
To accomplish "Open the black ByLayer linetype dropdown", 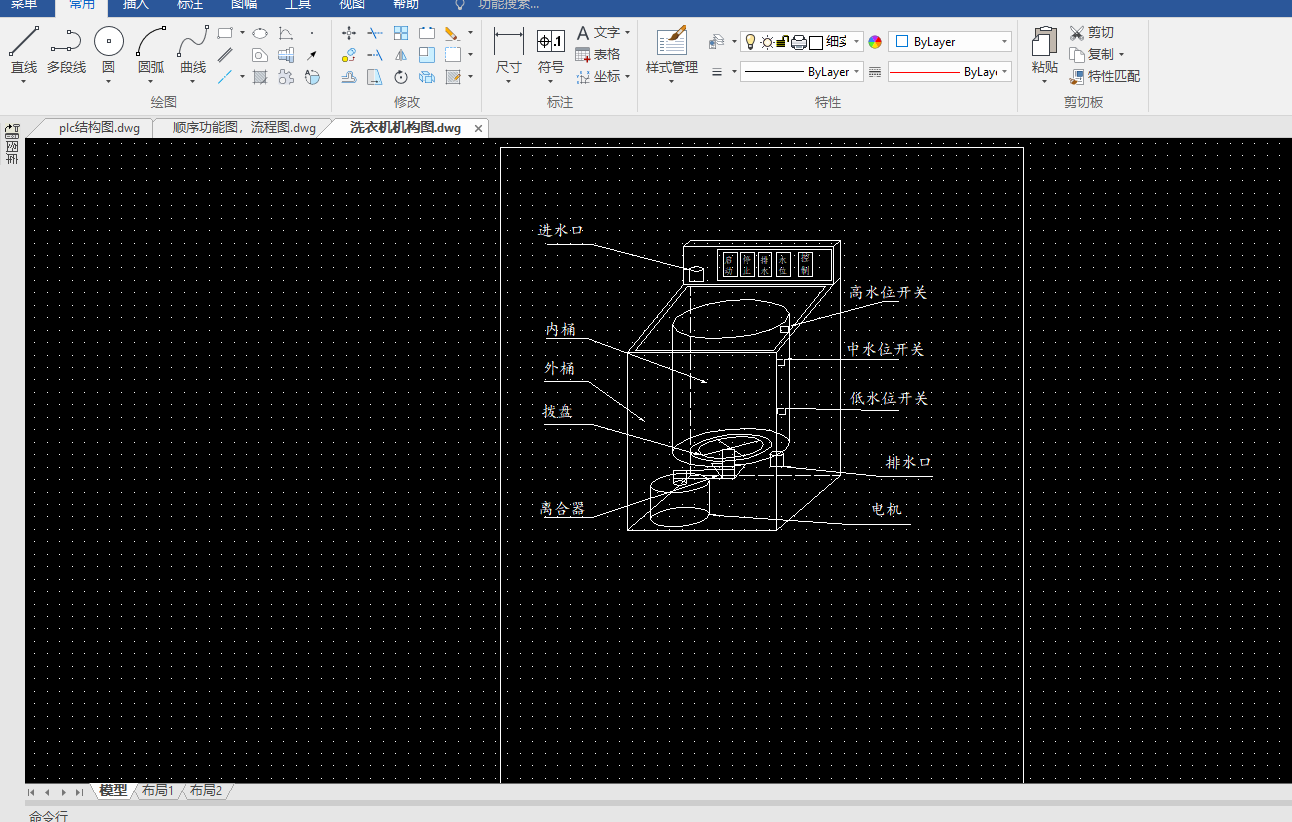I will click(x=857, y=72).
